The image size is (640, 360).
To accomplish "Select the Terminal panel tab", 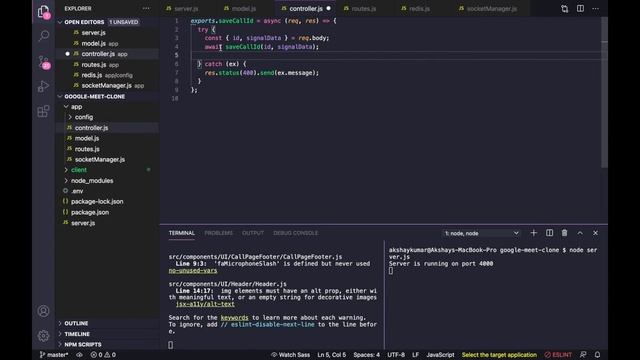I will click(182, 233).
